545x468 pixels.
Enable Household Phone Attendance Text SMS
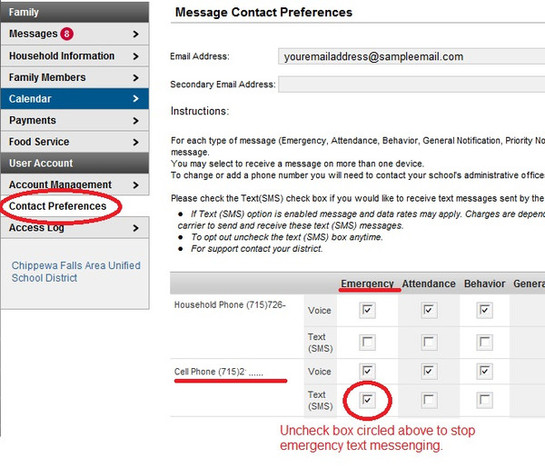(429, 342)
